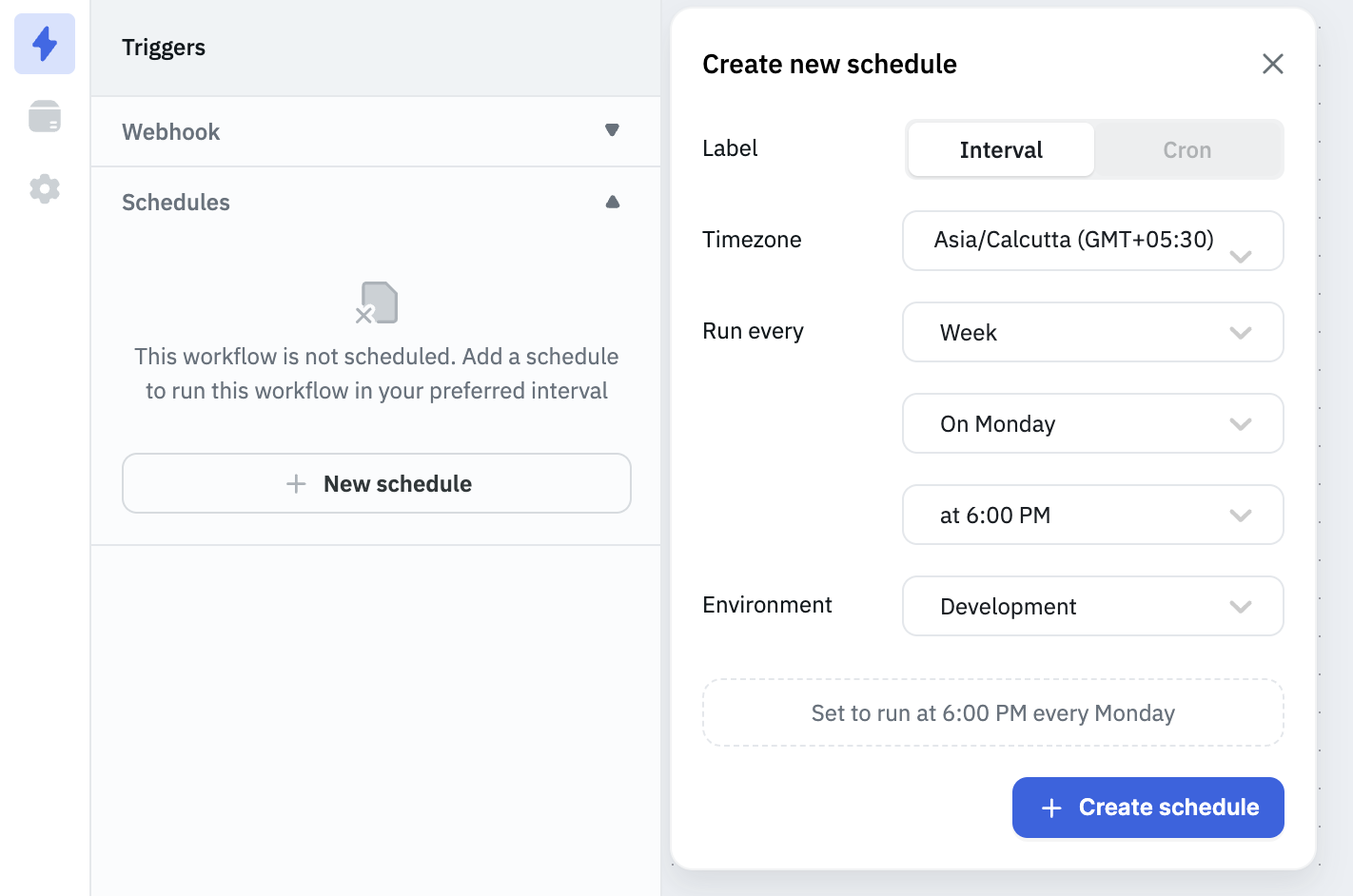1353x896 pixels.
Task: Select the Webhook section header
Action: (x=171, y=132)
